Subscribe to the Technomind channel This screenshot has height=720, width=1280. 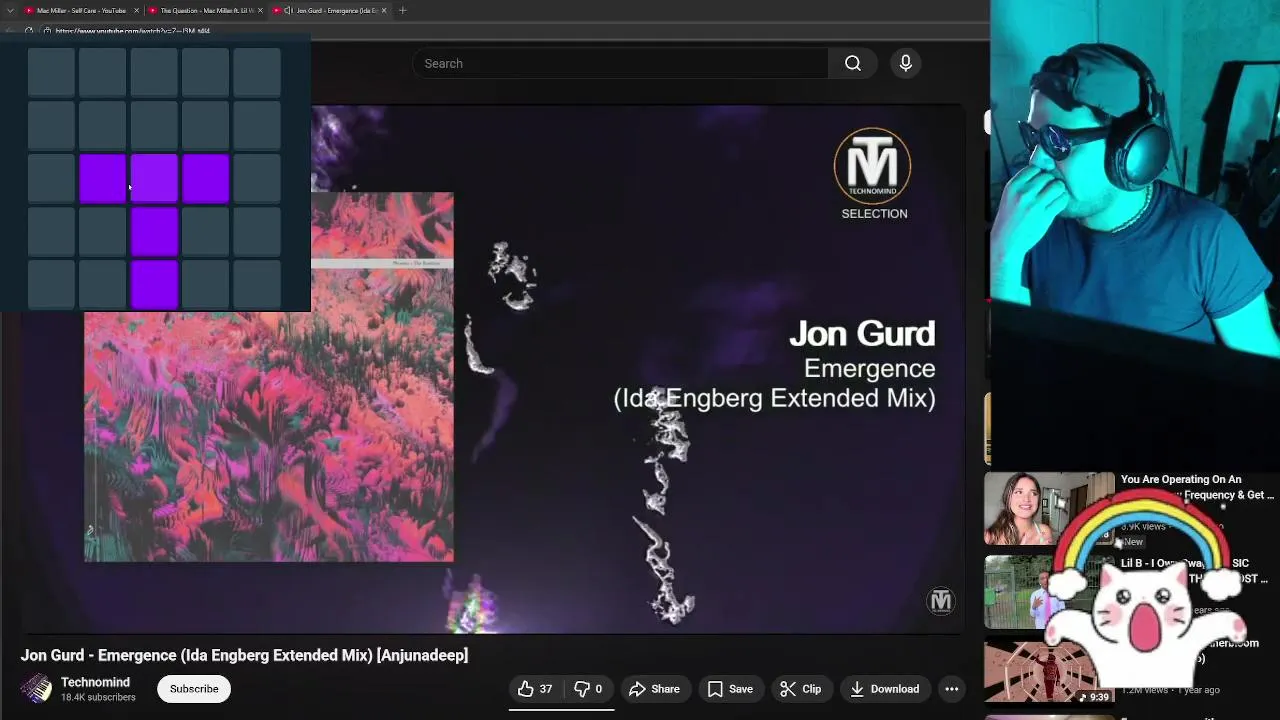coord(194,689)
